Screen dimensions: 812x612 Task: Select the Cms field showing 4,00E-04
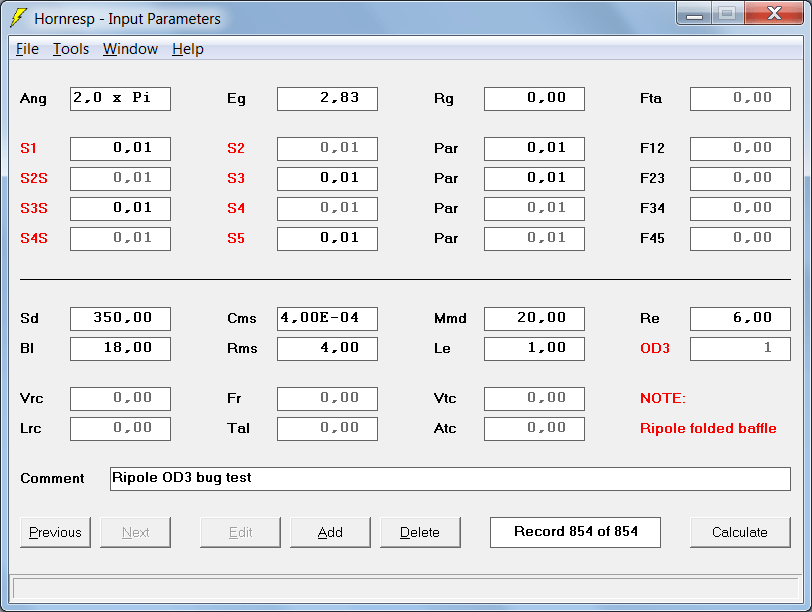point(327,319)
